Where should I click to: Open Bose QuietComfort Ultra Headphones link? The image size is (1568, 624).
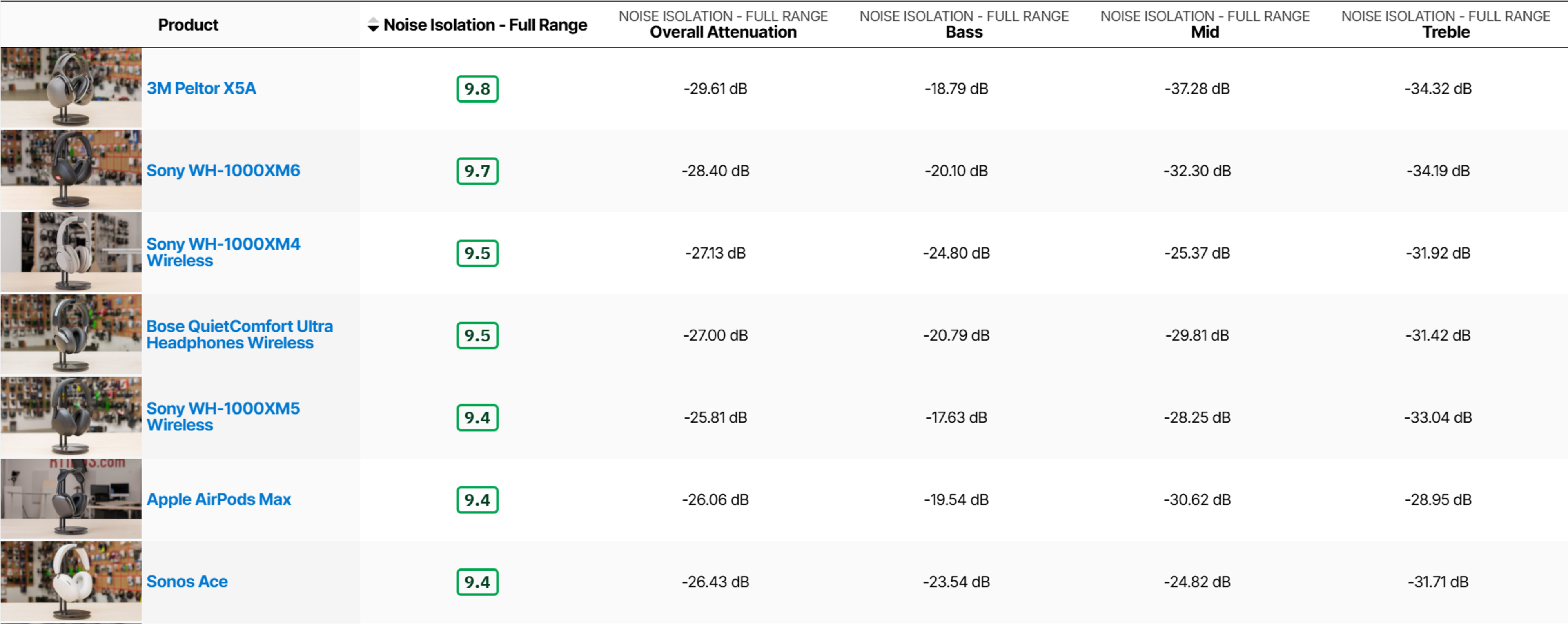click(239, 334)
